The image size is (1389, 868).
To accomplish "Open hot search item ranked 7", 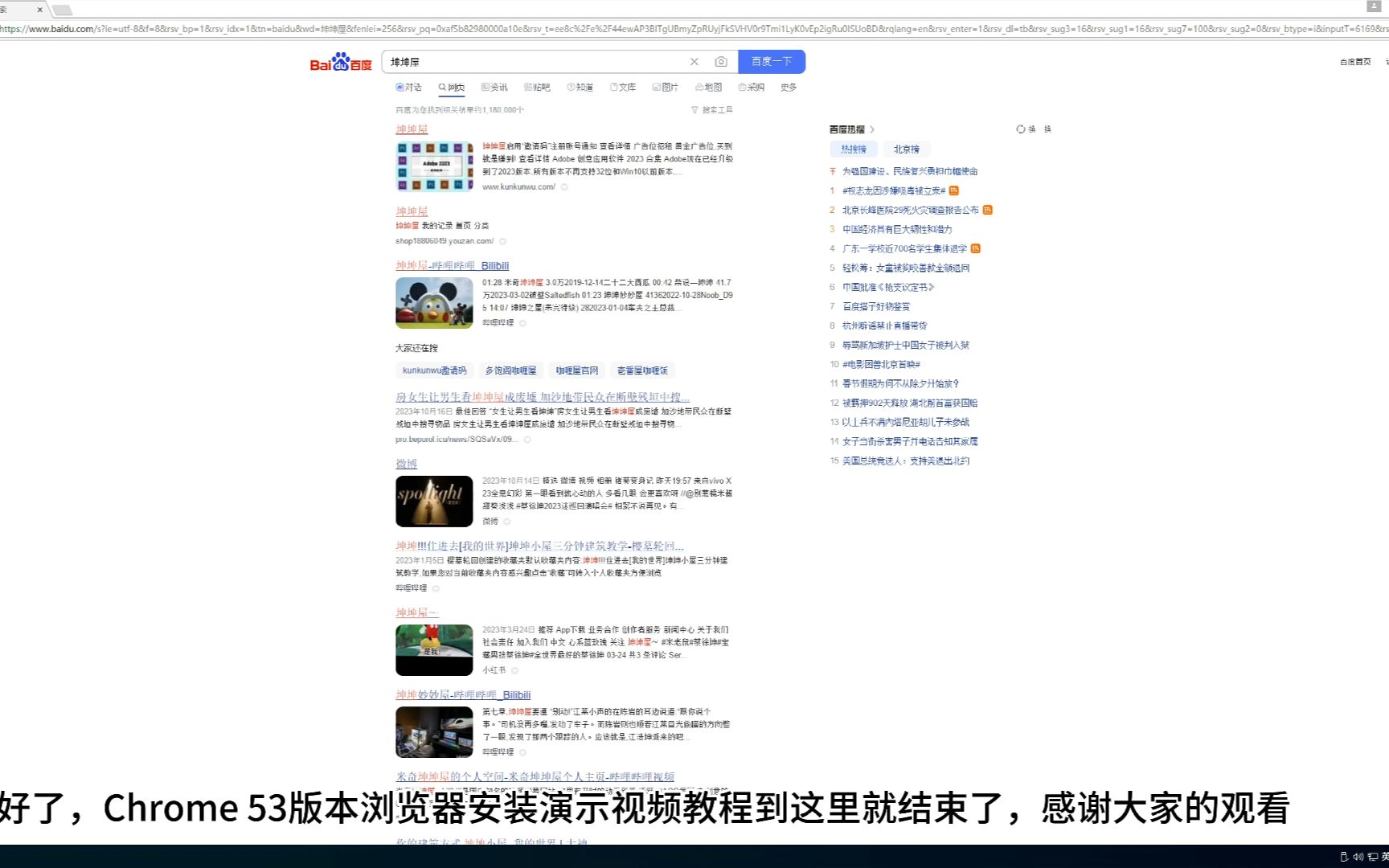I will [876, 306].
